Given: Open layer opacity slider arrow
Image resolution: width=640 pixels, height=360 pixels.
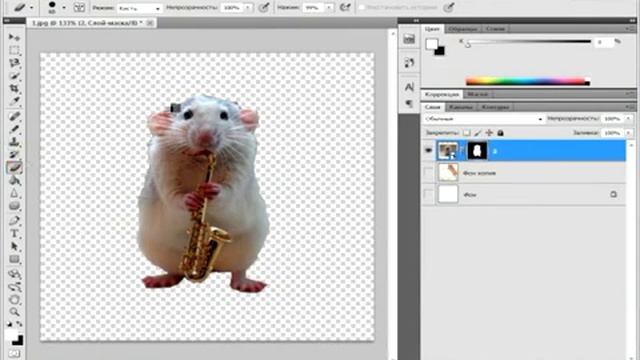Looking at the screenshot, I should pyautogui.click(x=628, y=119).
